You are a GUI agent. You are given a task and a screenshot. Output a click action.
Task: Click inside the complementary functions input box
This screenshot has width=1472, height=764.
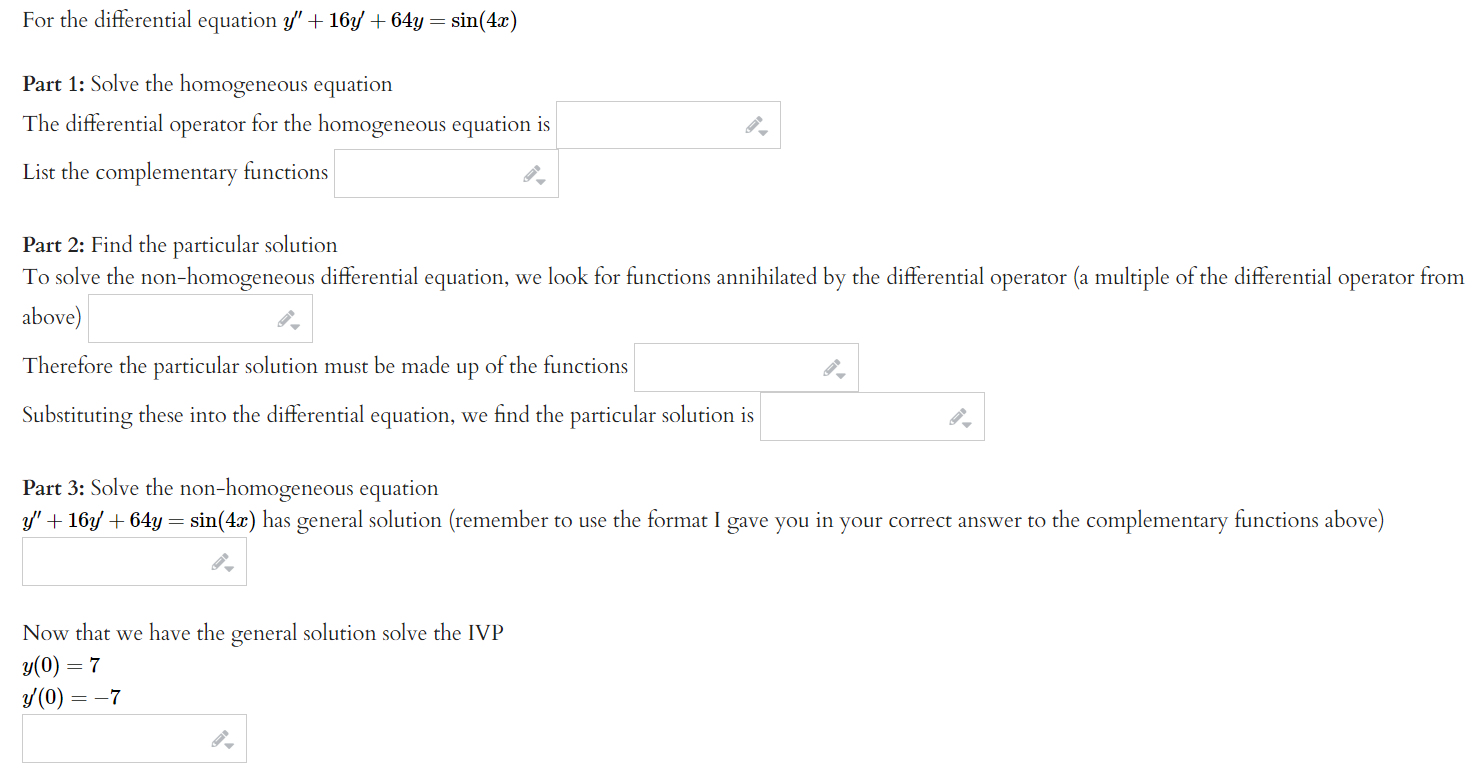(430, 172)
